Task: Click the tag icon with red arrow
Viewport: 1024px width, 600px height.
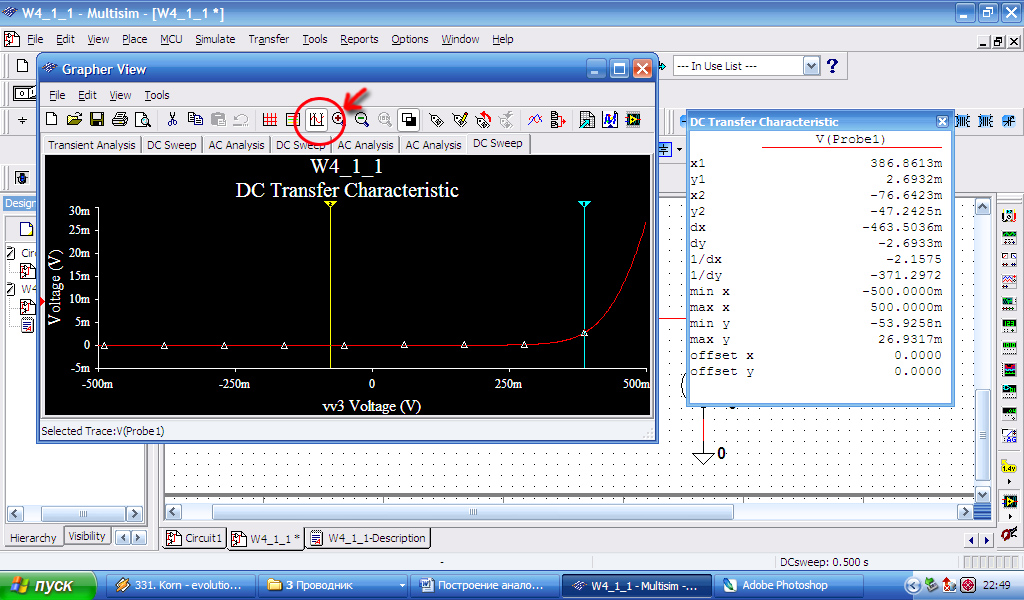Action: pyautogui.click(x=483, y=119)
